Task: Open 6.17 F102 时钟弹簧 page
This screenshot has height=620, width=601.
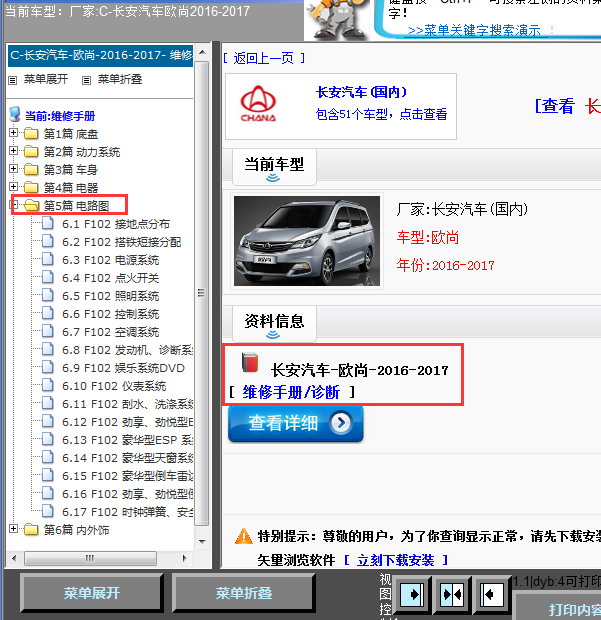Action: click(x=127, y=512)
